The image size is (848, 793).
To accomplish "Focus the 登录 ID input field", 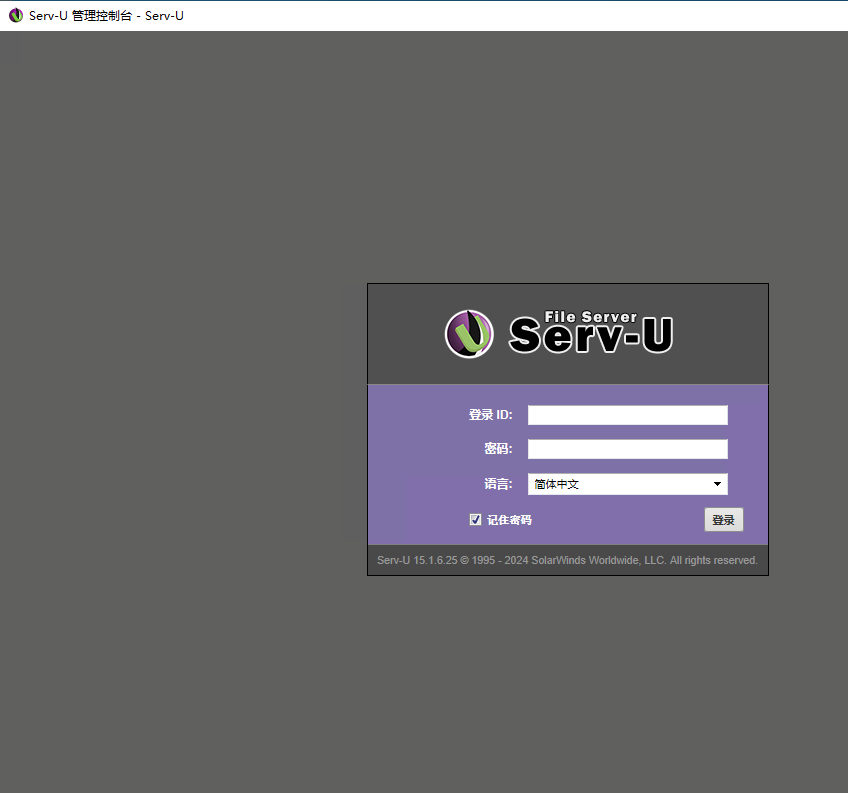I will (x=627, y=415).
